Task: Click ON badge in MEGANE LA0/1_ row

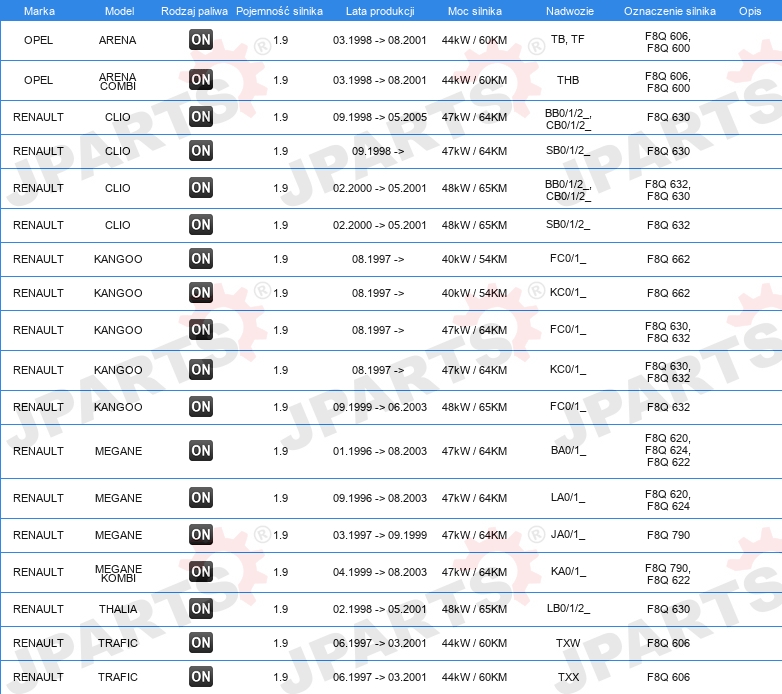Action: pyautogui.click(x=201, y=498)
